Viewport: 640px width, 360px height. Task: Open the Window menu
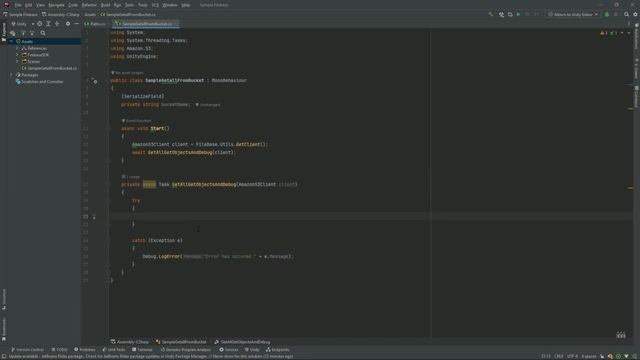[170, 5]
